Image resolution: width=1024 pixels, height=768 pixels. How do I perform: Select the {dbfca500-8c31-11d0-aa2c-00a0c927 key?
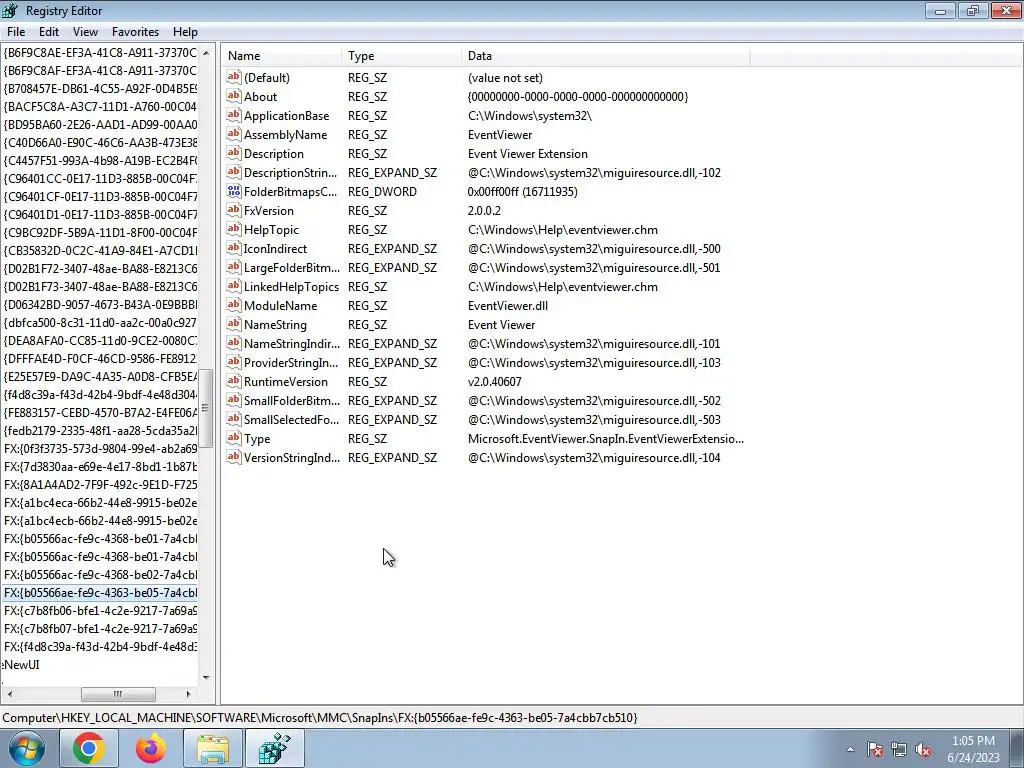101,322
